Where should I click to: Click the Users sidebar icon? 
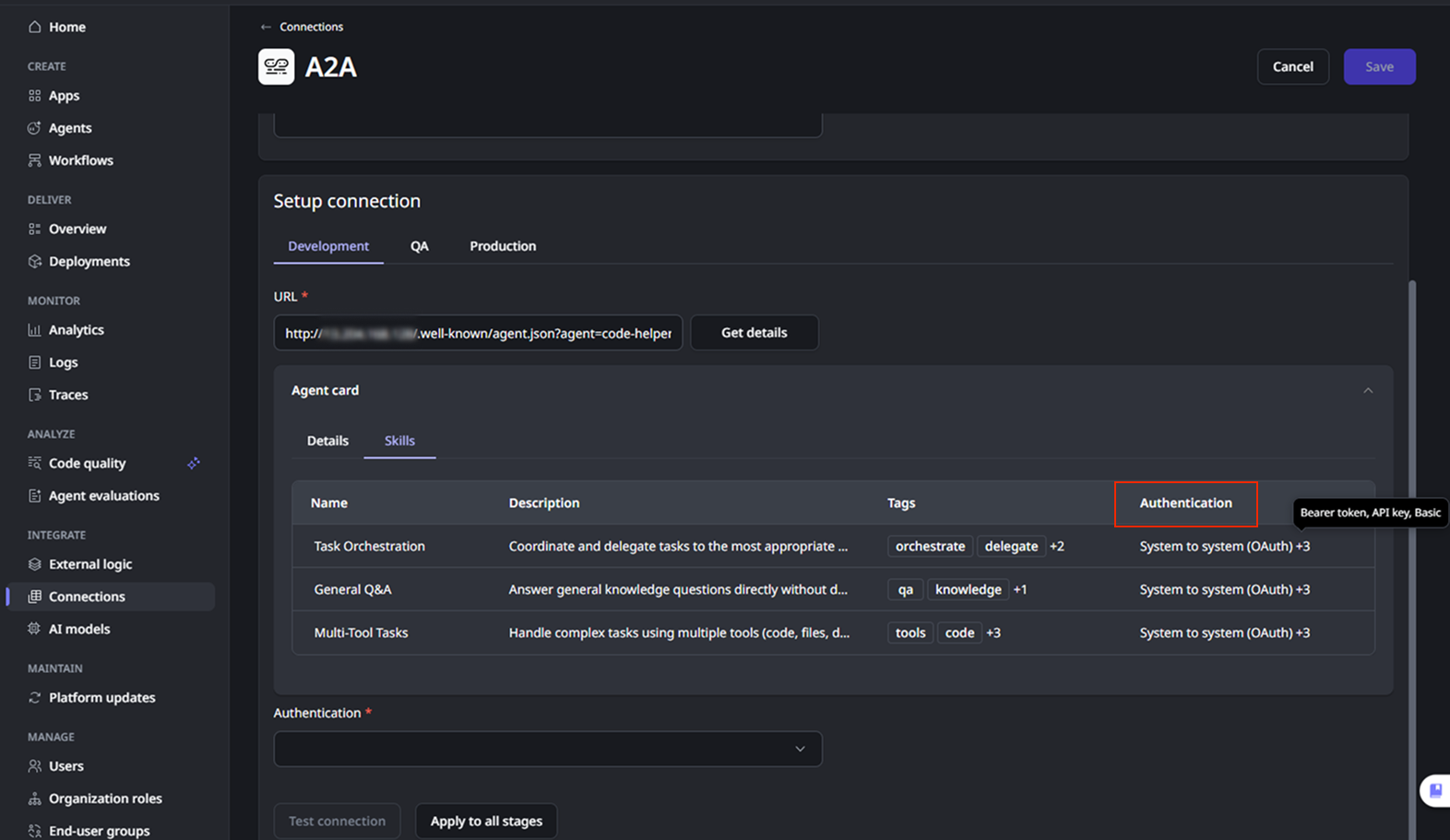(35, 766)
